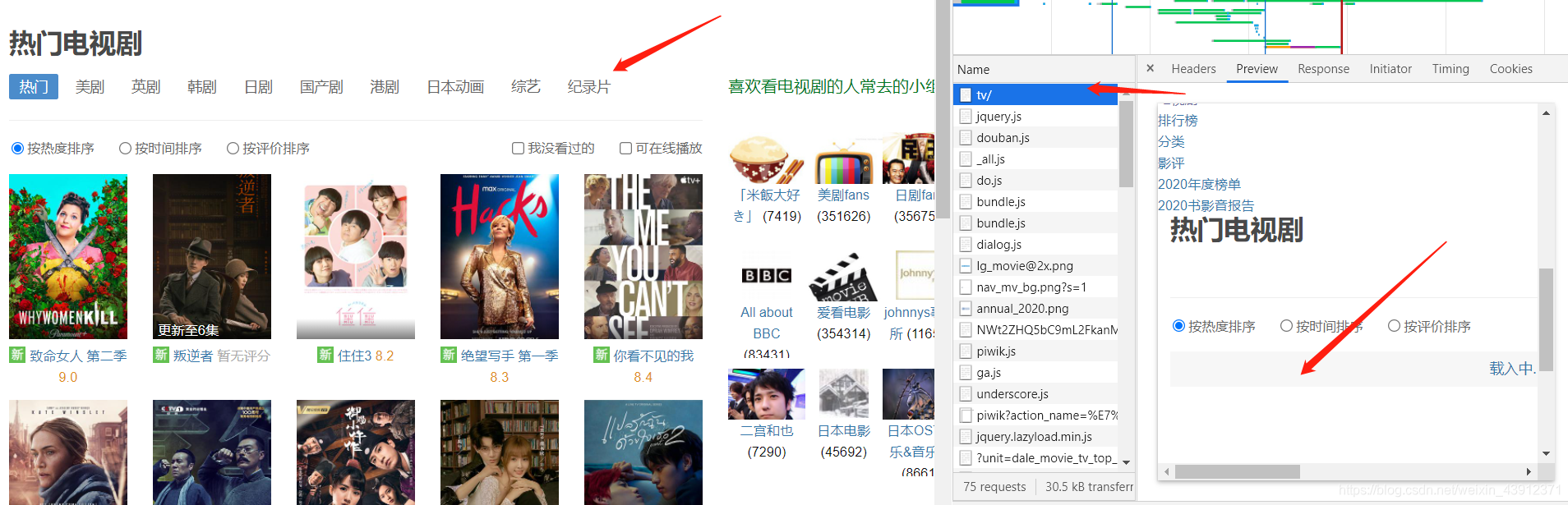Click the 爱看电影 group link
Image resolution: width=1568 pixels, height=505 pixels.
(843, 313)
